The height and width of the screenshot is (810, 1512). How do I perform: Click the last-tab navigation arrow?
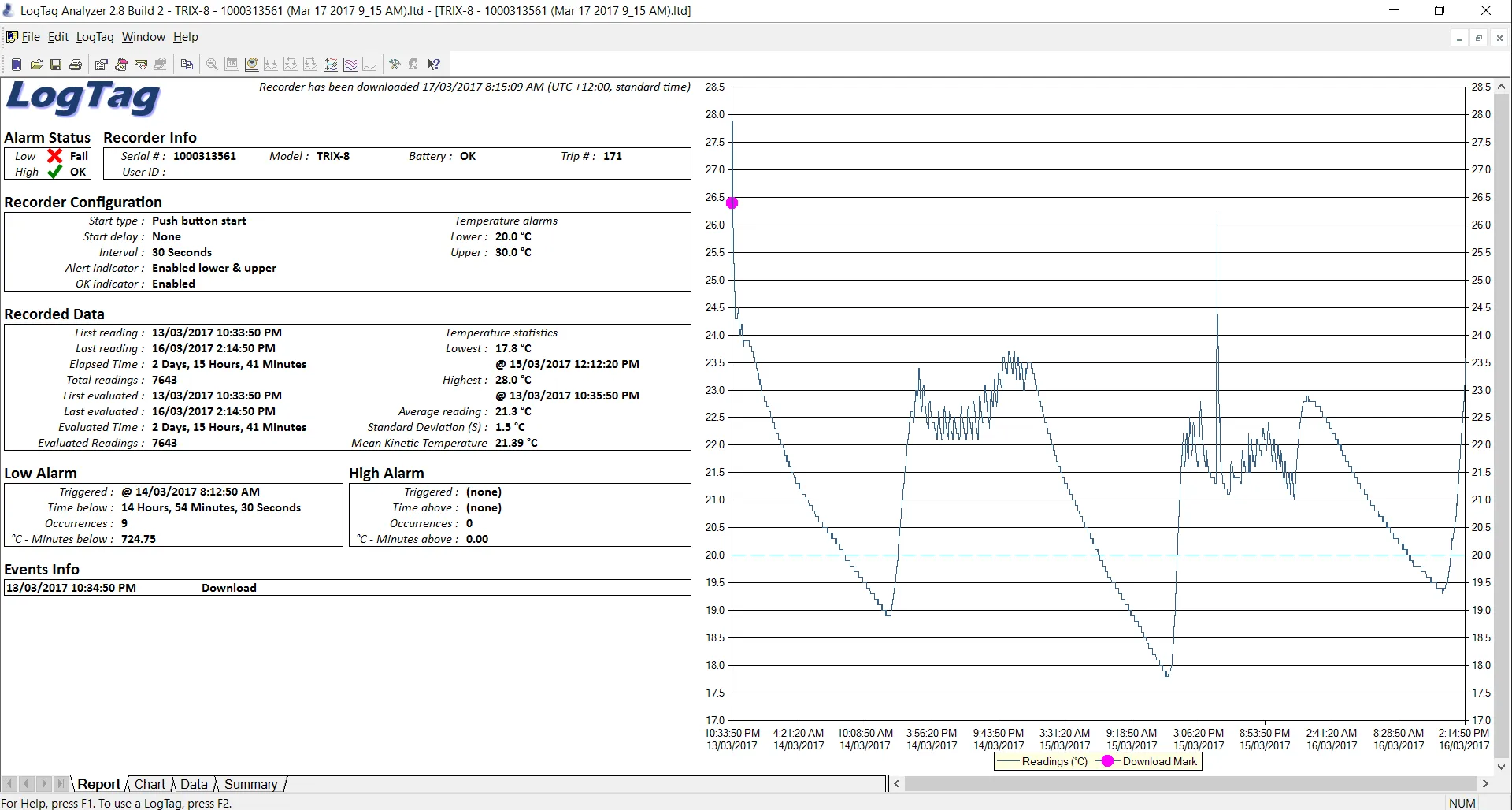click(x=61, y=784)
